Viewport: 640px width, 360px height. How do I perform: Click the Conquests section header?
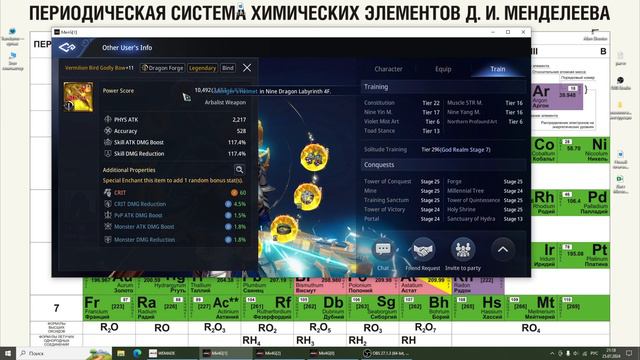coord(444,164)
